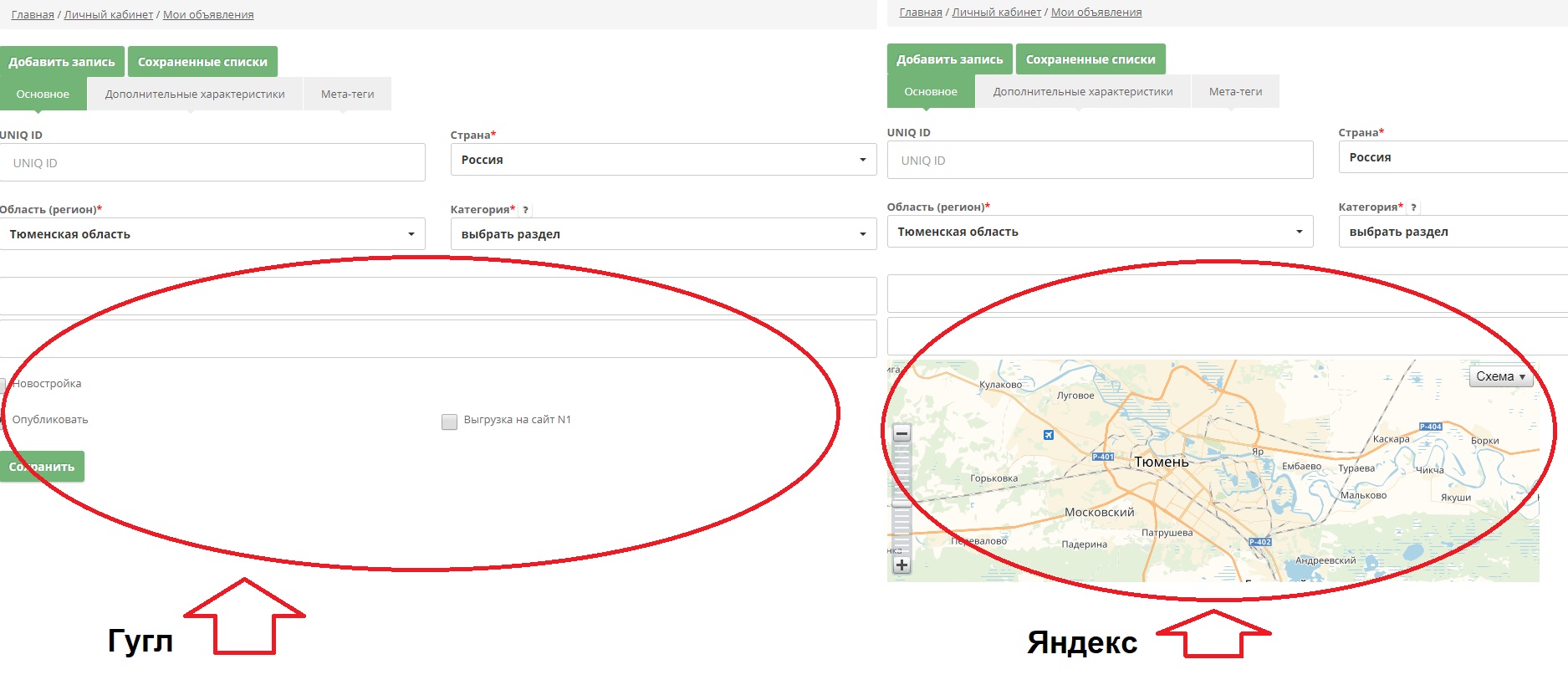
Task: Click the Андреевский label on the map
Action: tap(1325, 561)
